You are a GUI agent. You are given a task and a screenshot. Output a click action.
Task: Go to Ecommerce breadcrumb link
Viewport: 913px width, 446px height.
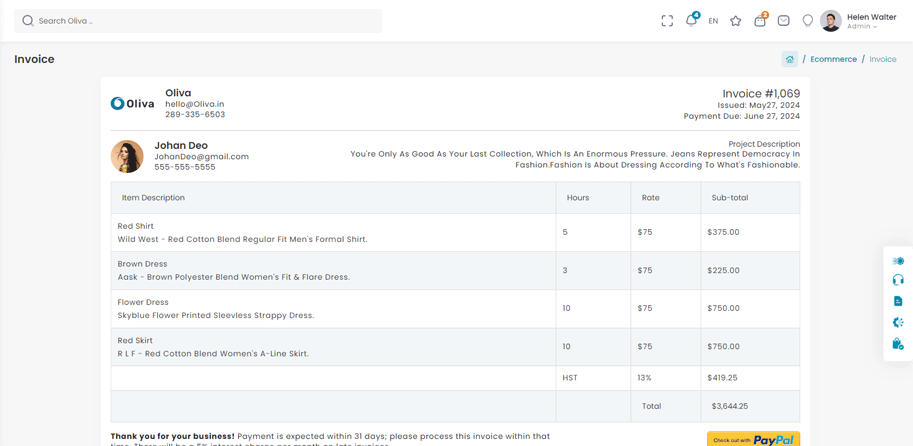(x=833, y=59)
